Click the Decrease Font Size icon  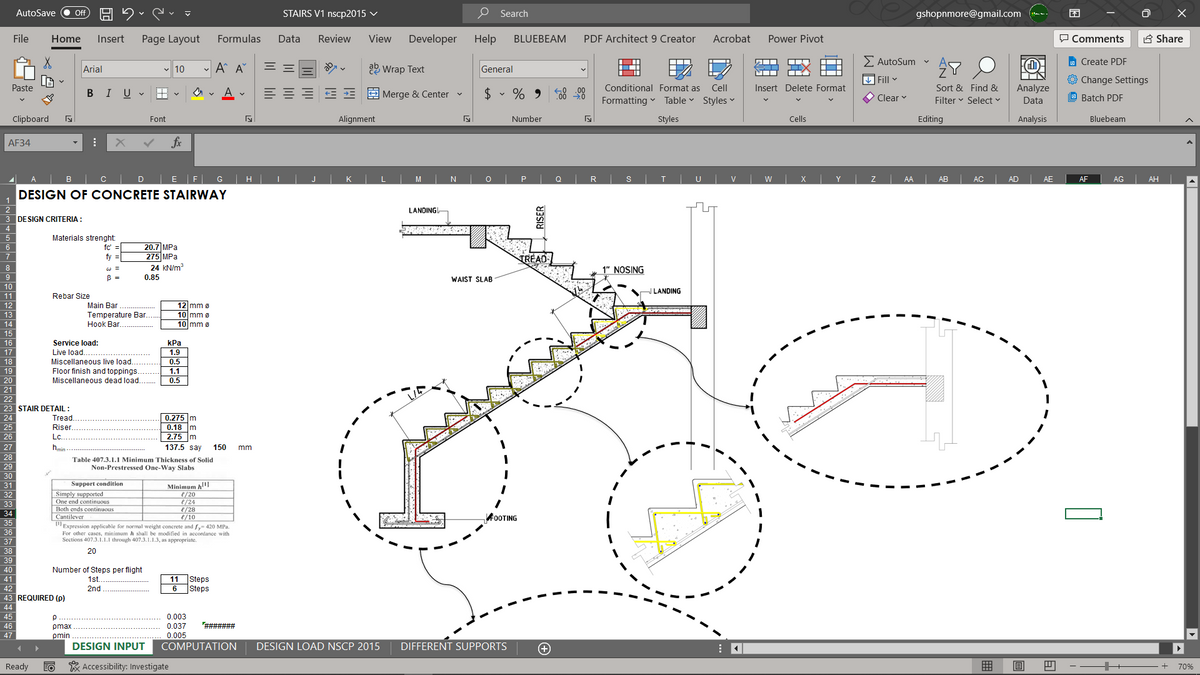point(239,69)
